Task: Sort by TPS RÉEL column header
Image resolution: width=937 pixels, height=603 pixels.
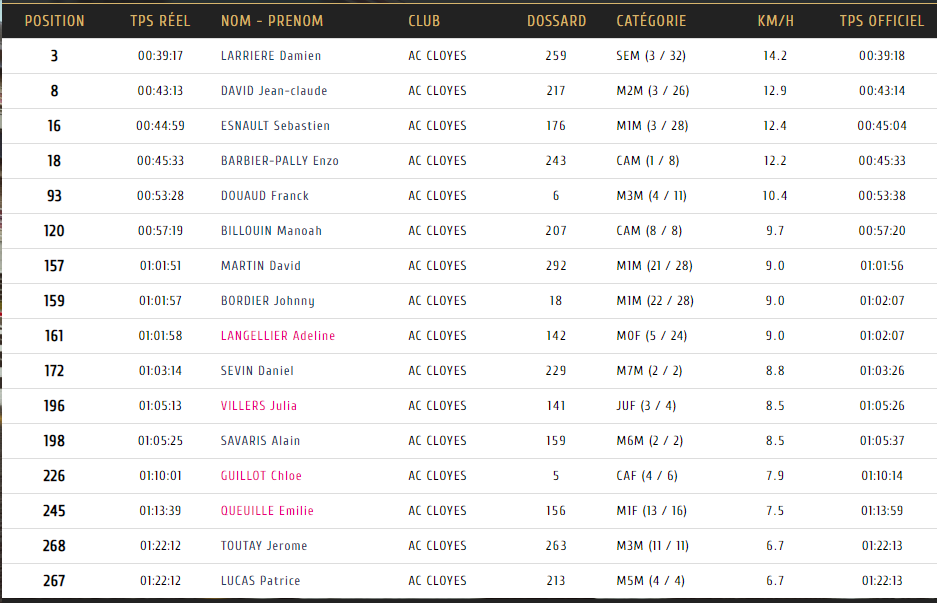Action: (x=160, y=21)
